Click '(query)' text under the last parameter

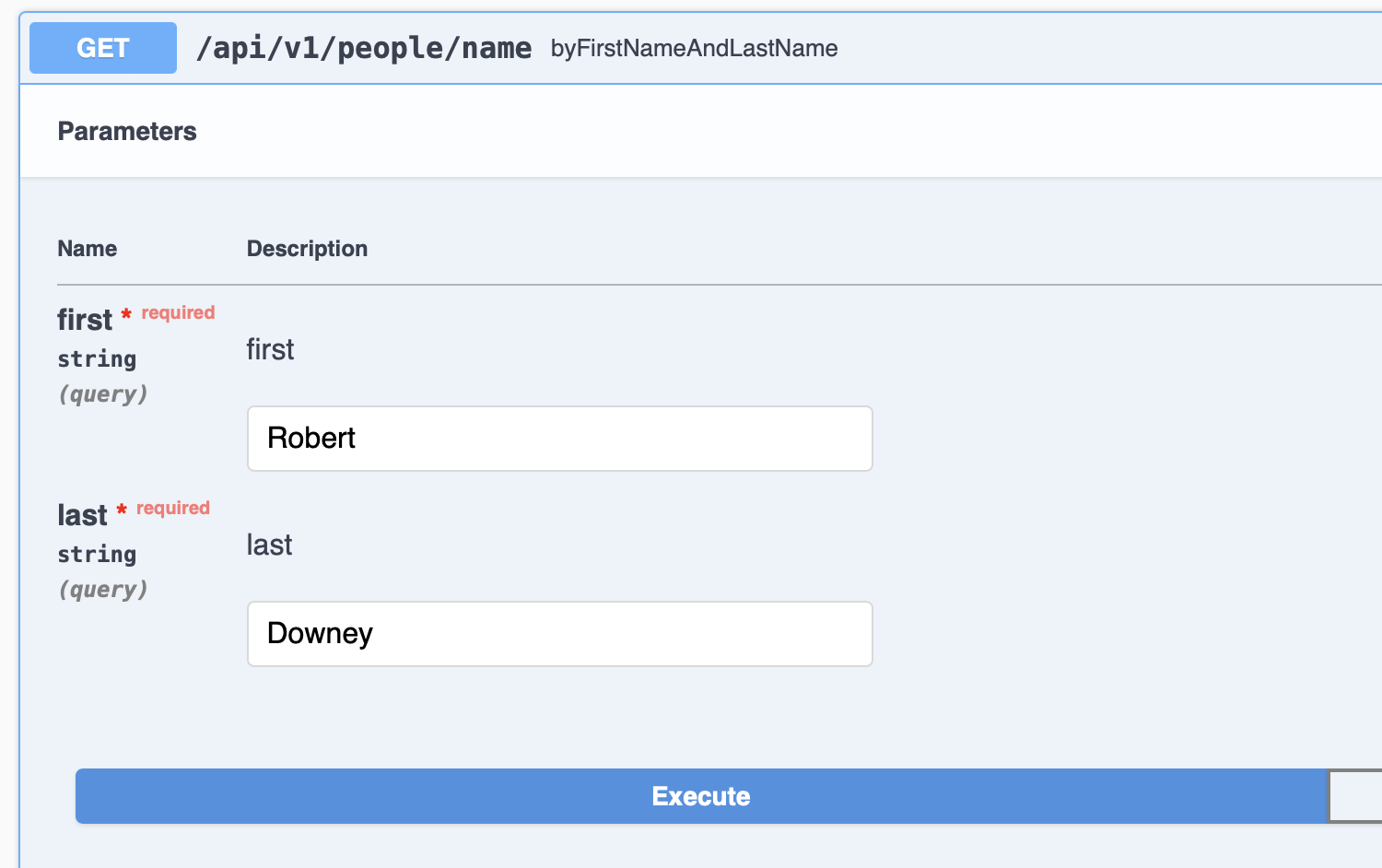pyautogui.click(x=102, y=589)
